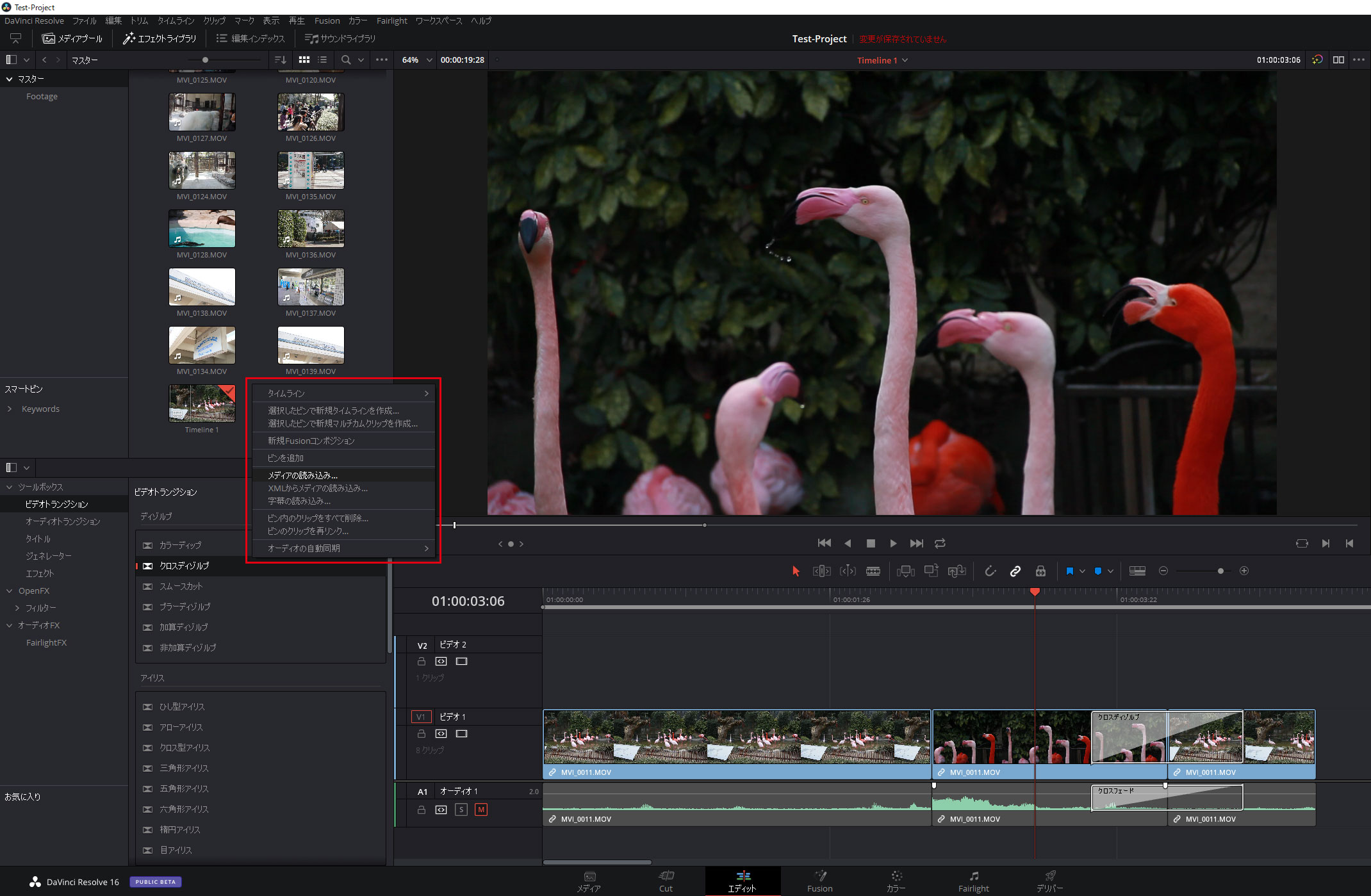Click the Trim edit mode icon
1371x896 pixels.
click(819, 572)
